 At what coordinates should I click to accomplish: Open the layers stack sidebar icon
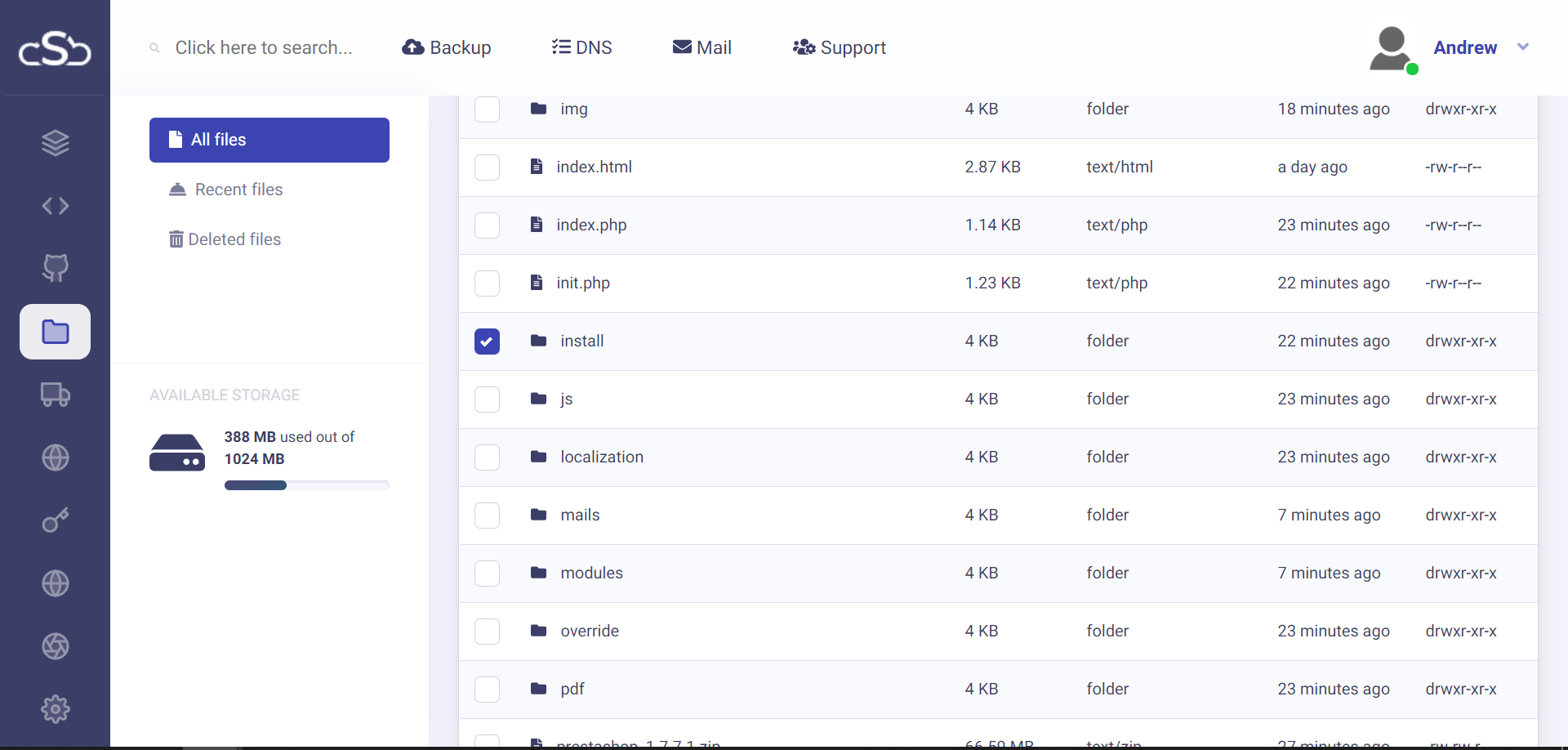click(55, 143)
